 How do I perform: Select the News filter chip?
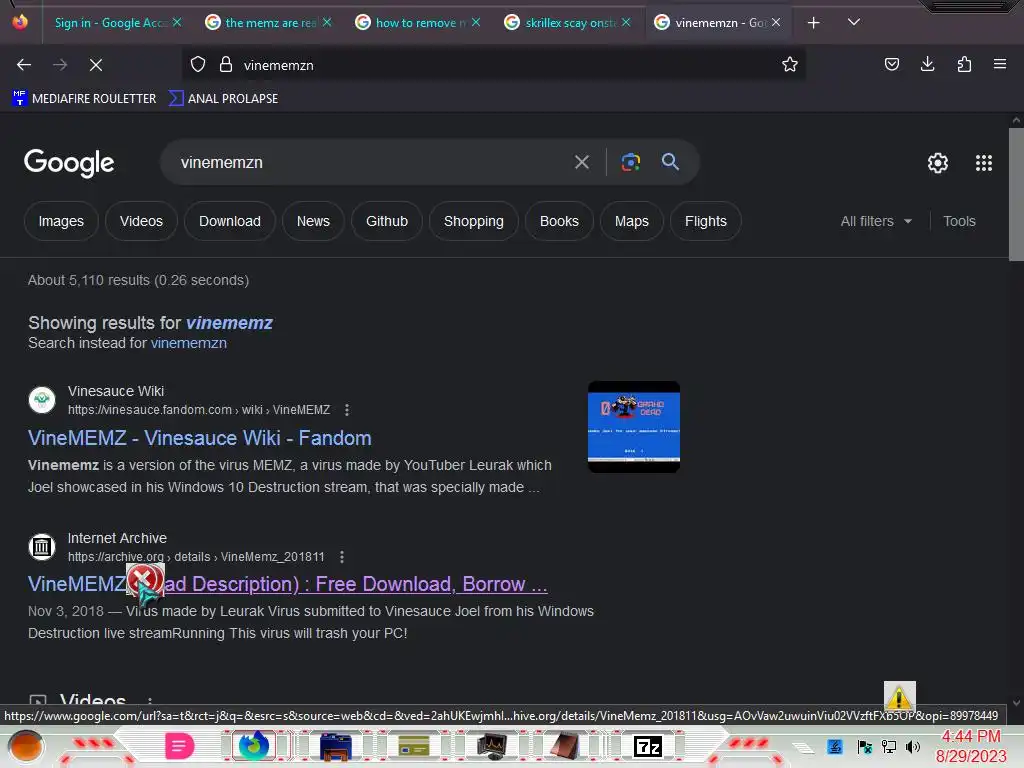click(x=313, y=221)
